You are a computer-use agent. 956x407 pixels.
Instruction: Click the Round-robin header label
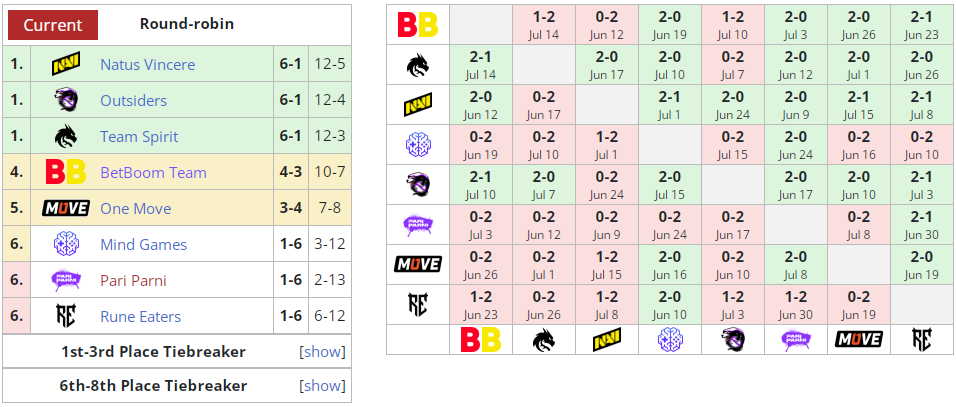click(x=187, y=24)
